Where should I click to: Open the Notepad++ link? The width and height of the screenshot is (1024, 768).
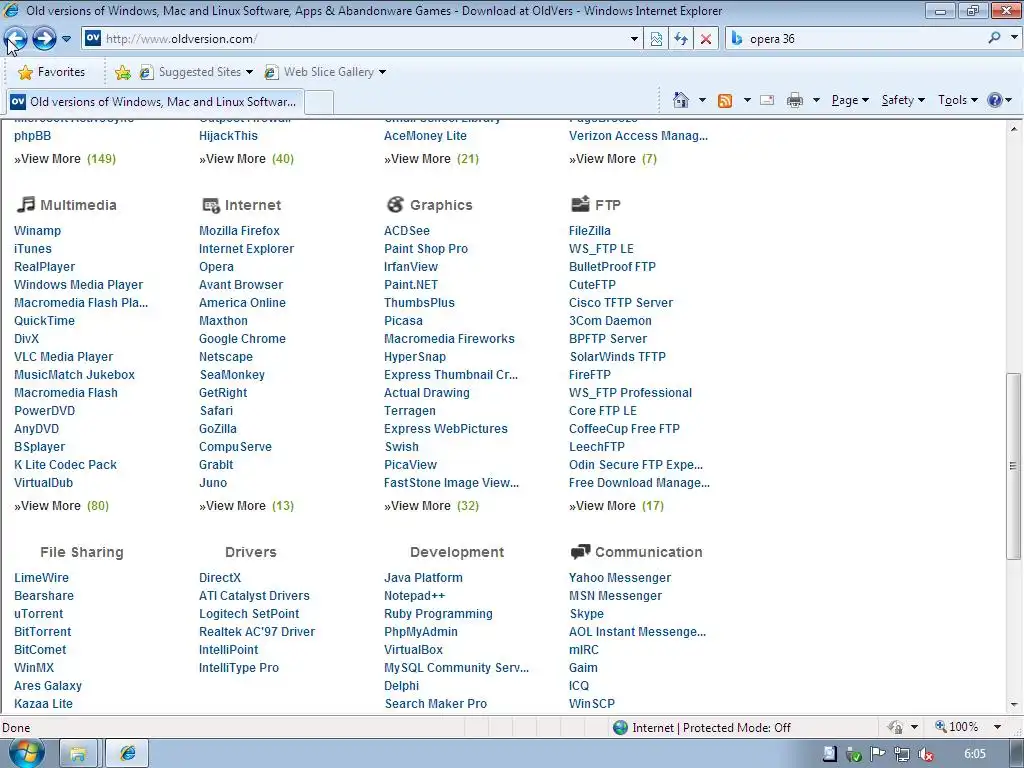click(x=414, y=596)
